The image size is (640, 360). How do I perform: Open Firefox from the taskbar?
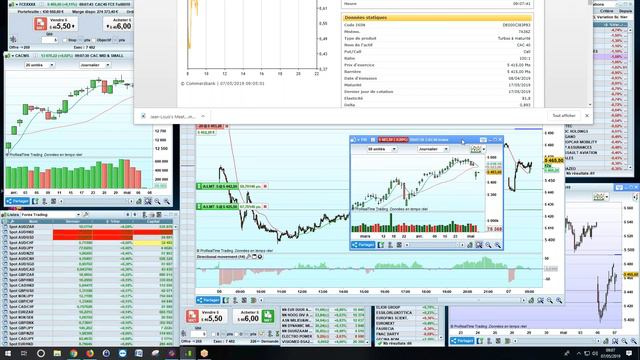pyautogui.click(x=90, y=353)
